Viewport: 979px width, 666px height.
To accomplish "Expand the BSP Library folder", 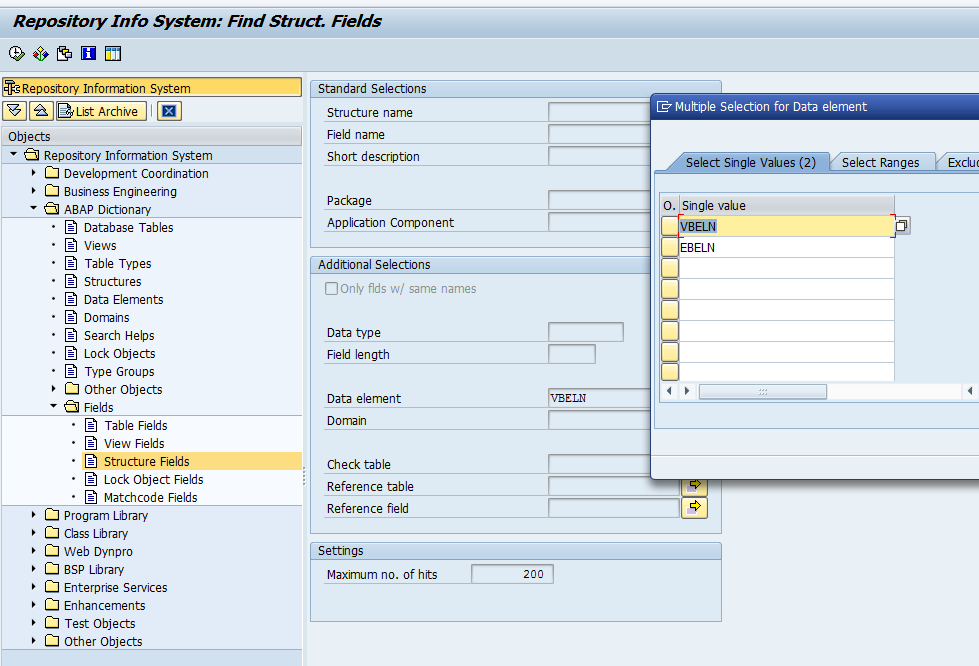I will 34,569.
